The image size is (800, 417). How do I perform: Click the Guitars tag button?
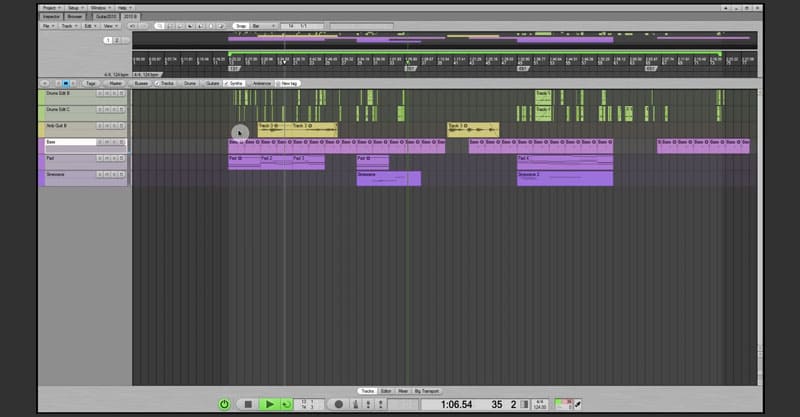point(212,83)
